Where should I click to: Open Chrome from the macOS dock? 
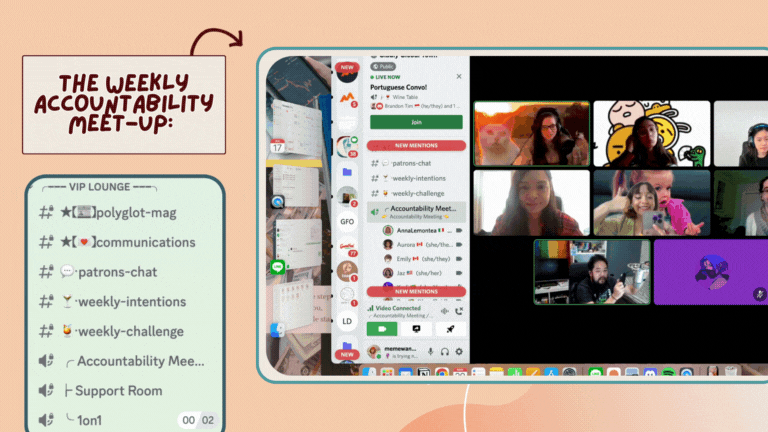[442, 373]
